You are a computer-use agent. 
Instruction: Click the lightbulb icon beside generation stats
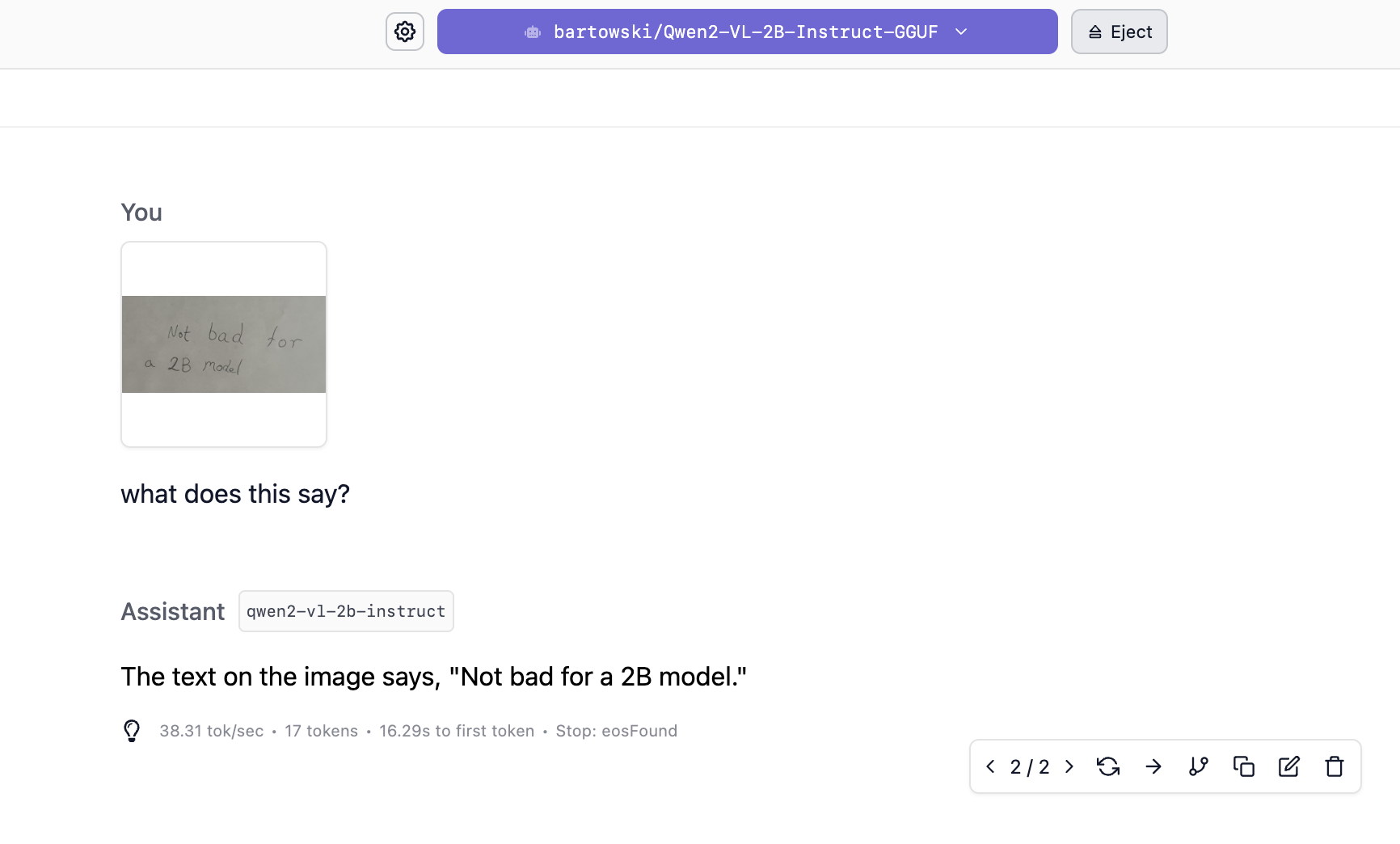pyautogui.click(x=132, y=731)
